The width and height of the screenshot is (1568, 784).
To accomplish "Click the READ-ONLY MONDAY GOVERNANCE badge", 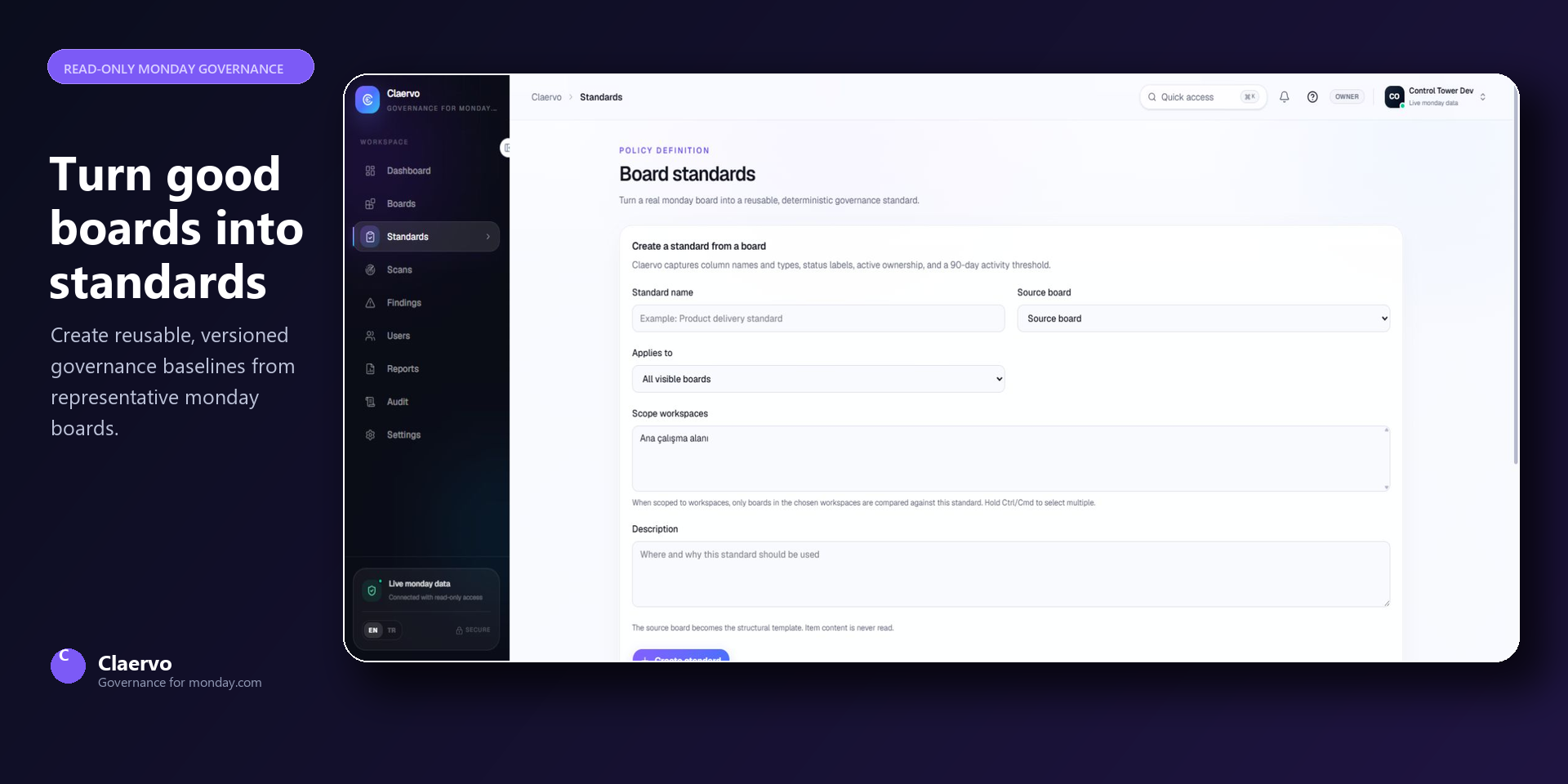I will (x=180, y=67).
